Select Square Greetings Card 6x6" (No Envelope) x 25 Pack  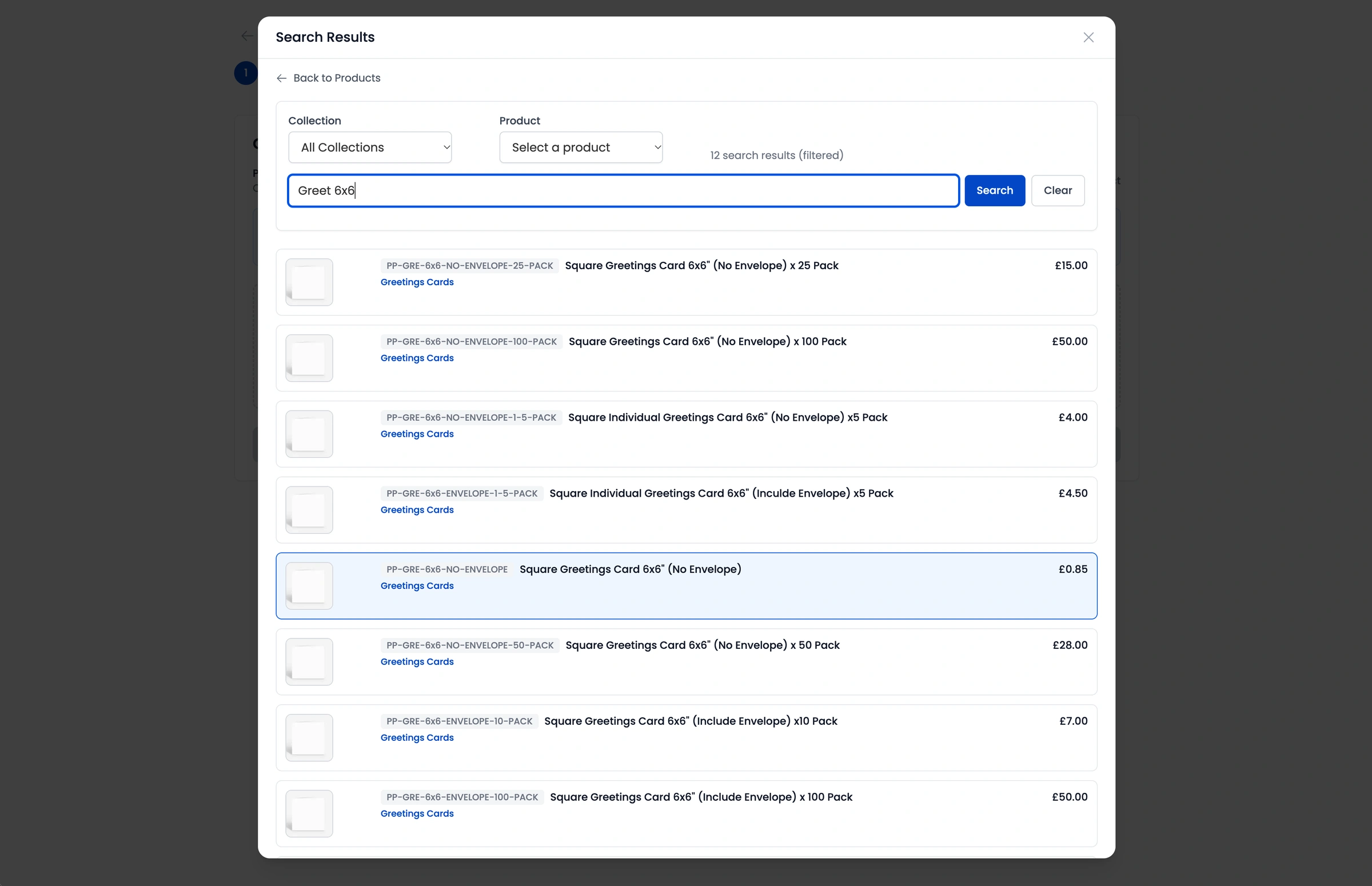[701, 265]
